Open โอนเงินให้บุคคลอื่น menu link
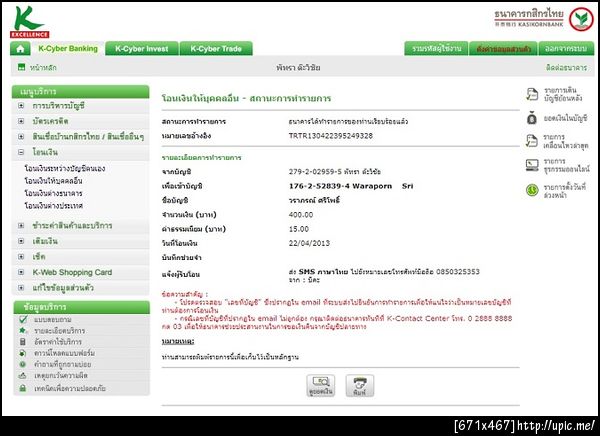600x436 pixels. [x=53, y=181]
